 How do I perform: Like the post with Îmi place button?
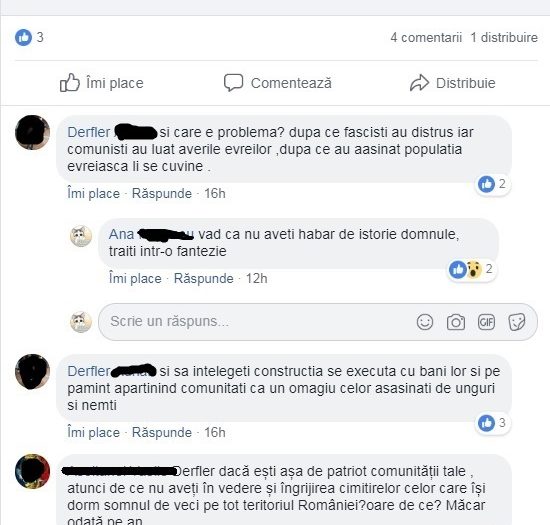tap(102, 83)
